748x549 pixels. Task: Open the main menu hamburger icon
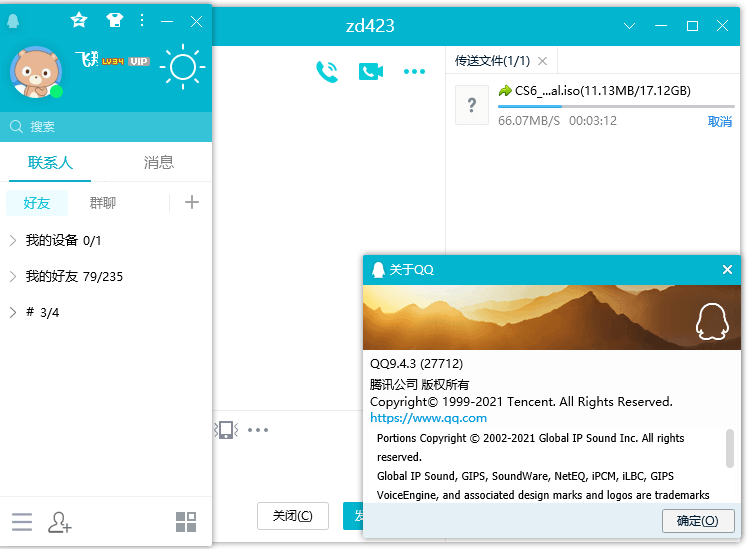(x=22, y=522)
